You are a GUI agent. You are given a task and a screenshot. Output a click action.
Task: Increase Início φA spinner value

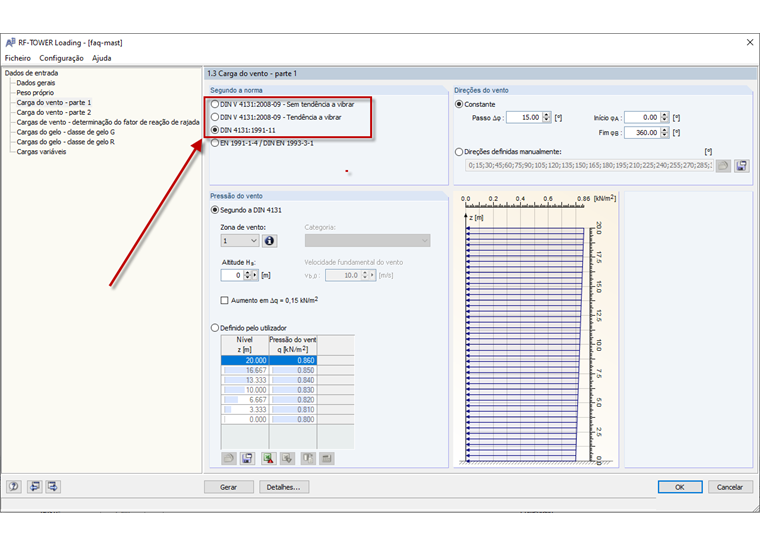pyautogui.click(x=665, y=115)
